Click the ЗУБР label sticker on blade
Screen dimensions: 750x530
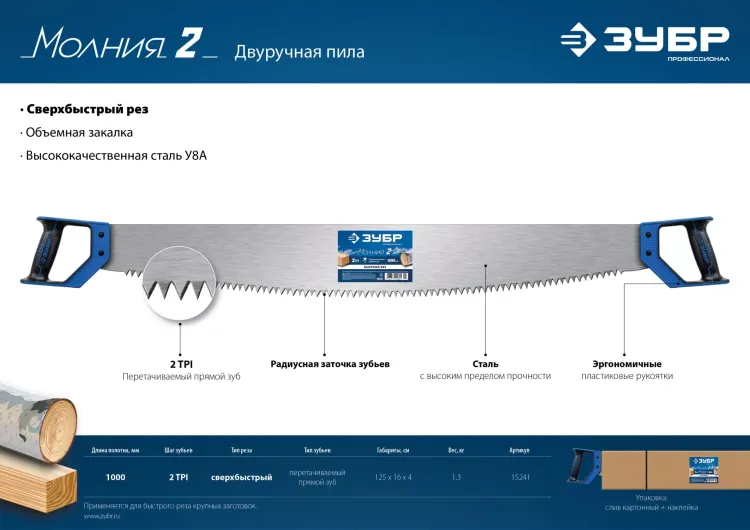[x=375, y=256]
